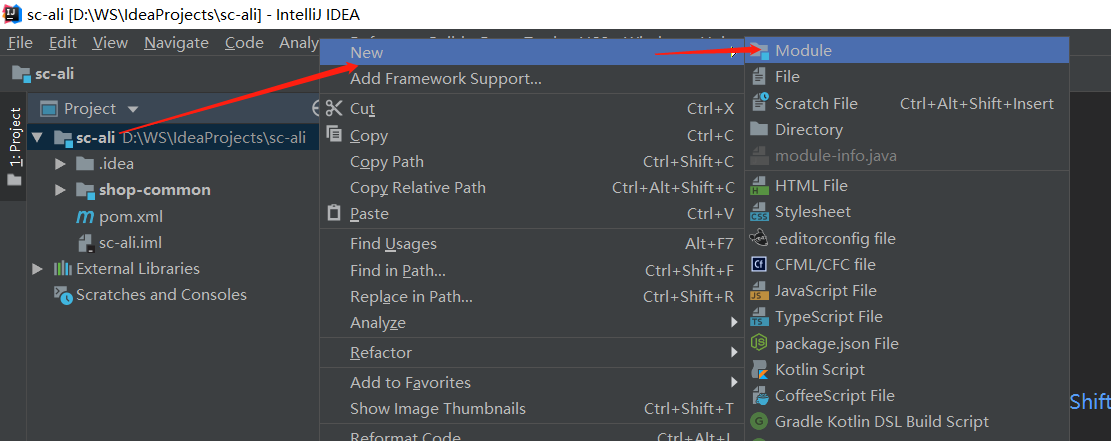Click the Maven pom.xml icon
1111x441 pixels.
(86, 216)
